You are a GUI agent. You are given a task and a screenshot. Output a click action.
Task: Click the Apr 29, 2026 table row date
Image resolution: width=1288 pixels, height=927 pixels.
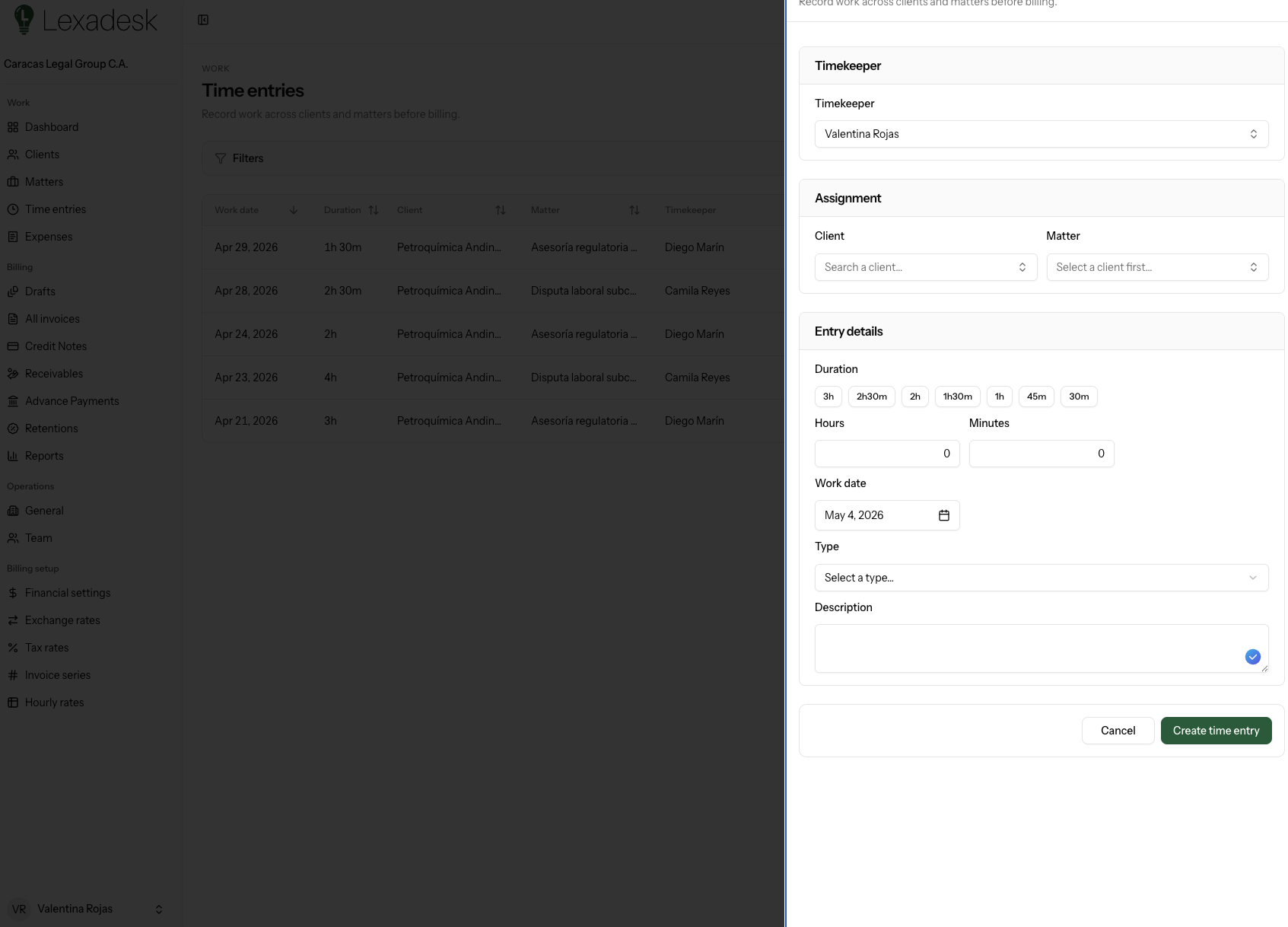[x=246, y=247]
